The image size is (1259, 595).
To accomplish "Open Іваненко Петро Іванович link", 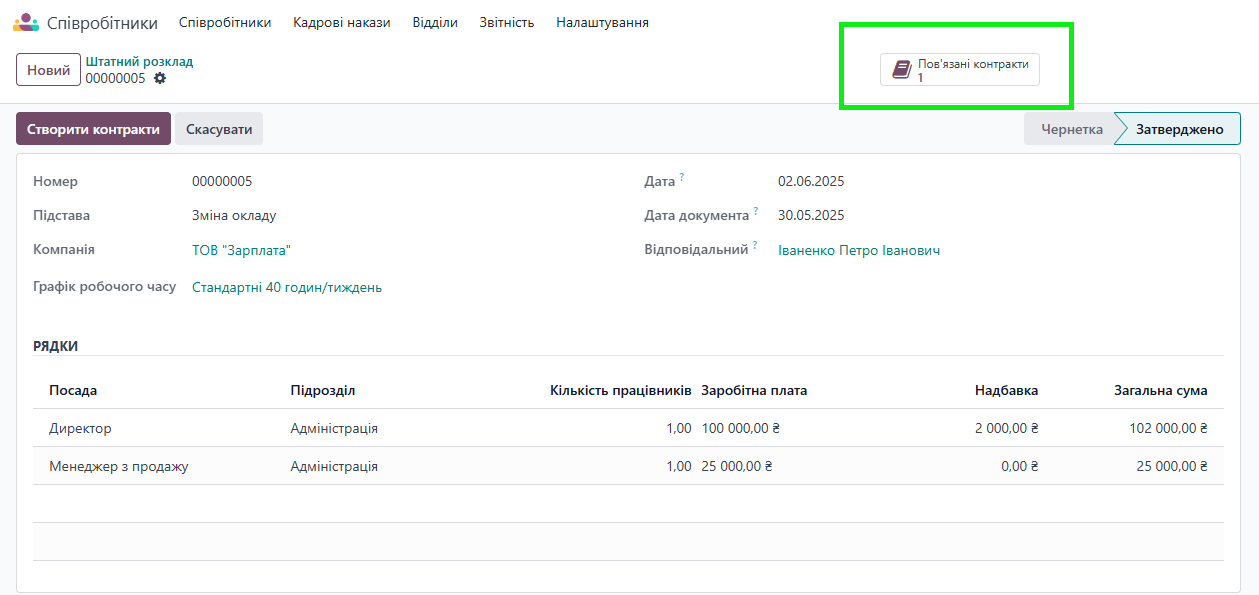I will point(859,250).
